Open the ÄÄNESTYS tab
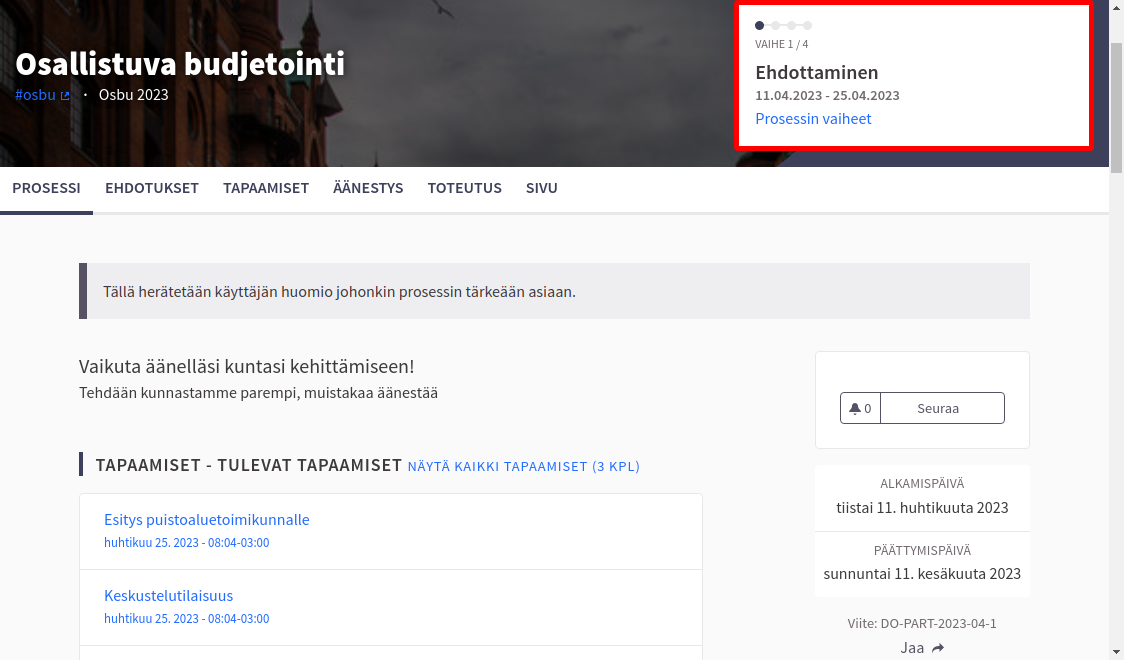The image size is (1124, 660). [x=368, y=188]
